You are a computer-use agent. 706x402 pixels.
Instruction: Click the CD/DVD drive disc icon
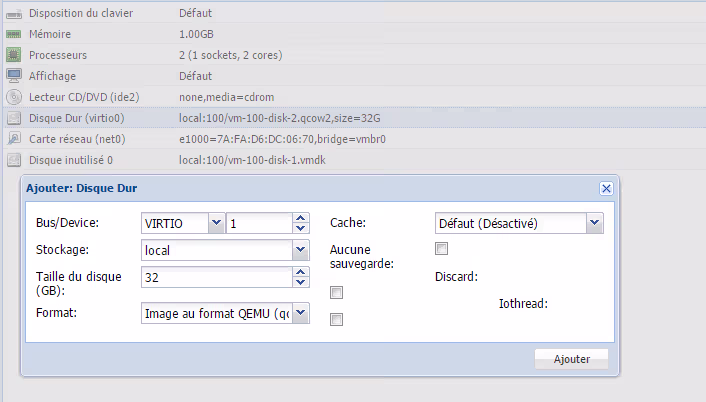[x=14, y=97]
